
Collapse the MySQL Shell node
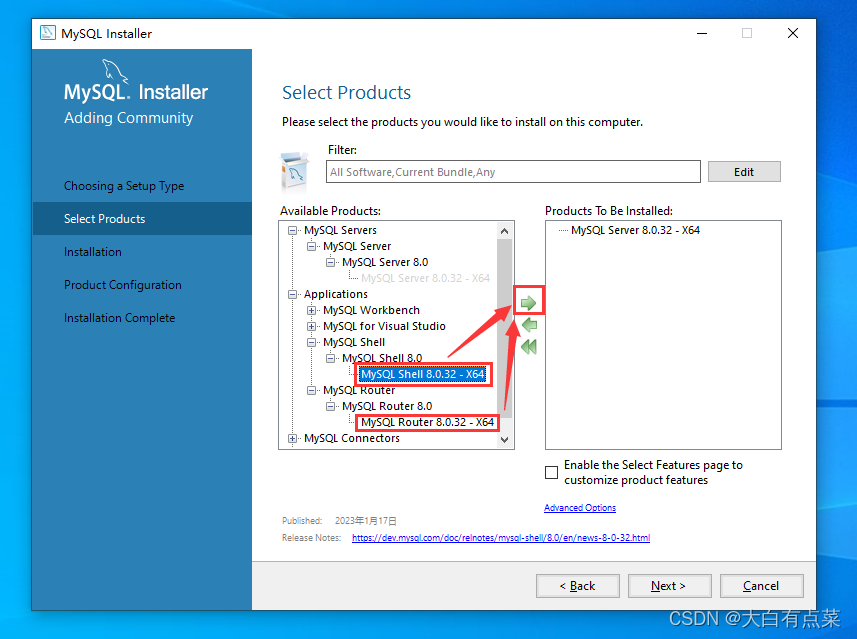pos(312,342)
